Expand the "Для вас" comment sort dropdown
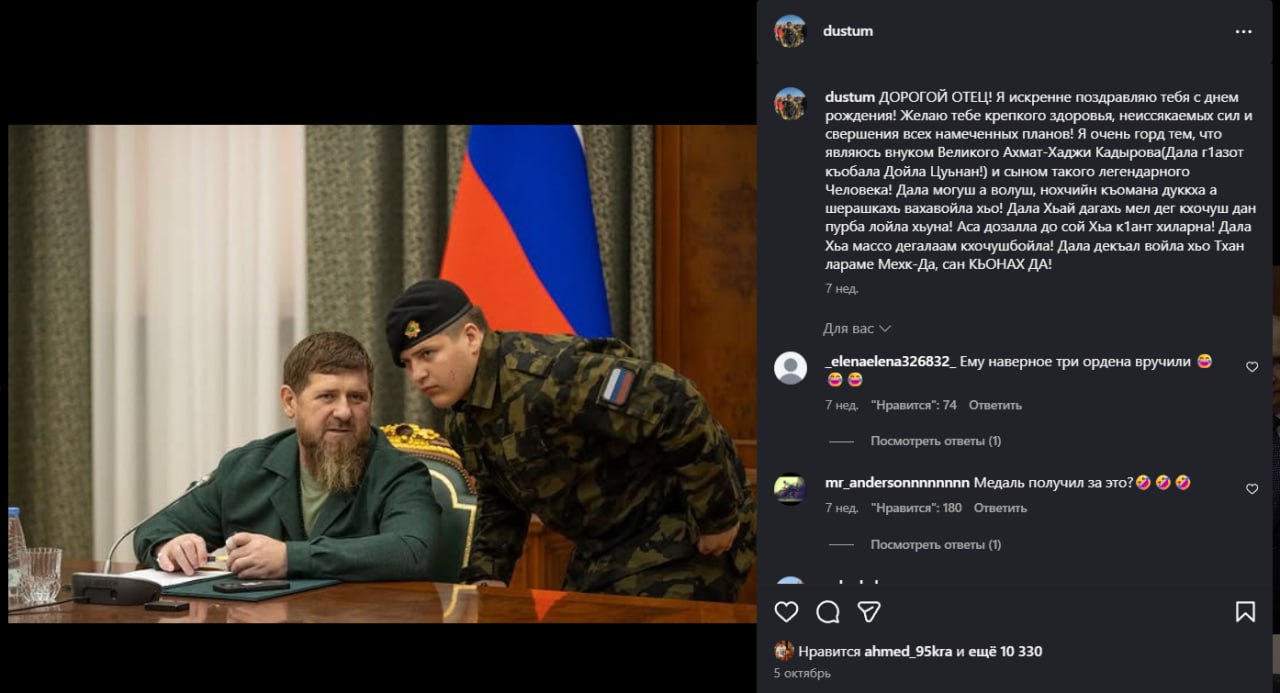The width and height of the screenshot is (1280, 693). (857, 329)
